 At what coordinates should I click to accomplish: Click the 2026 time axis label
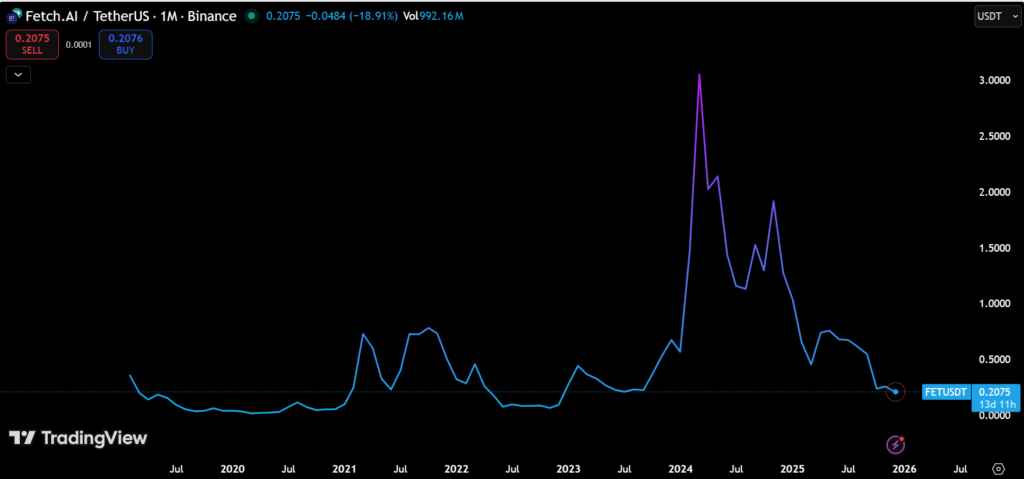tap(904, 468)
